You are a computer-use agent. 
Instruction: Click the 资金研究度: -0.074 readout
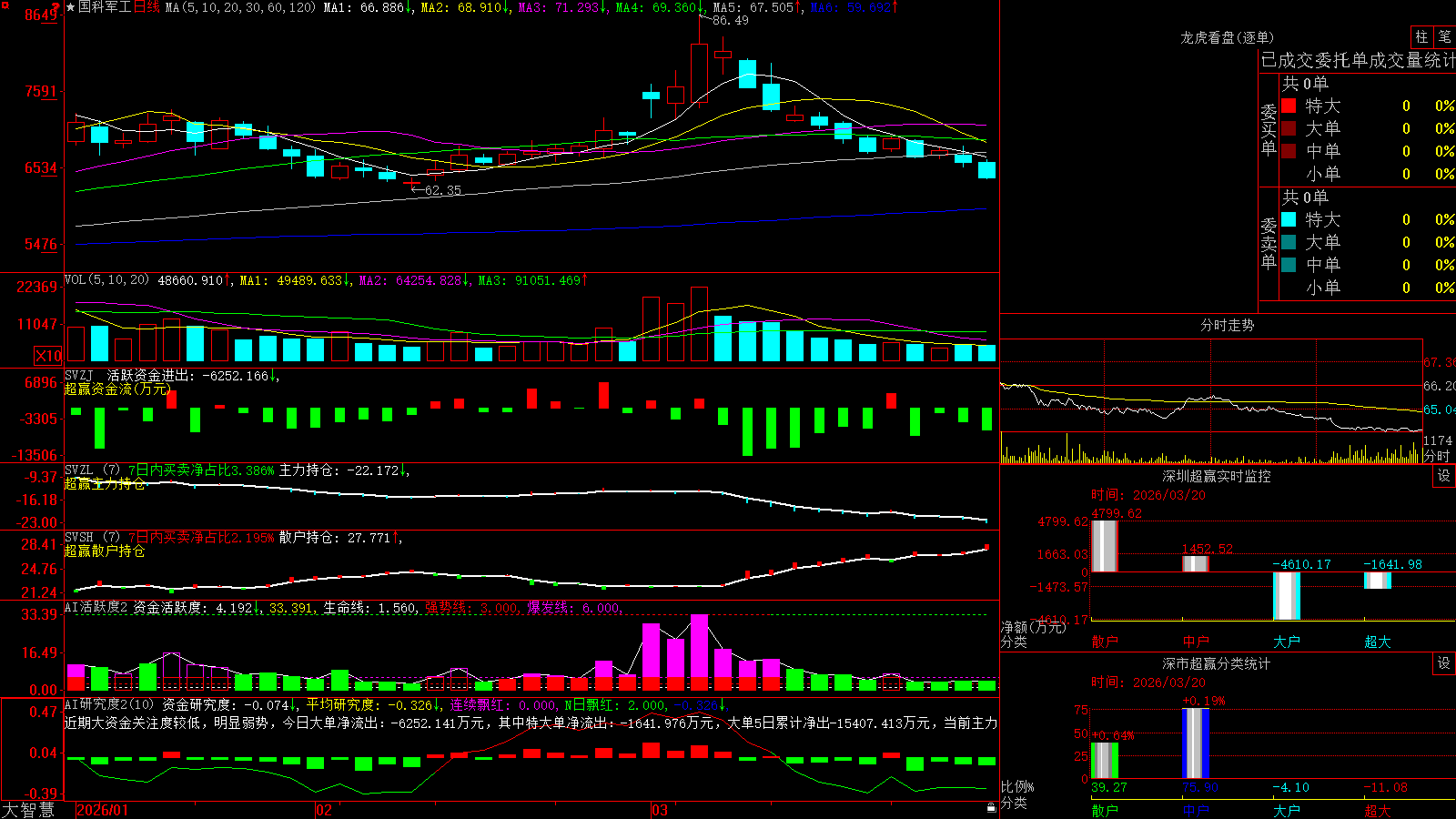coord(230,704)
